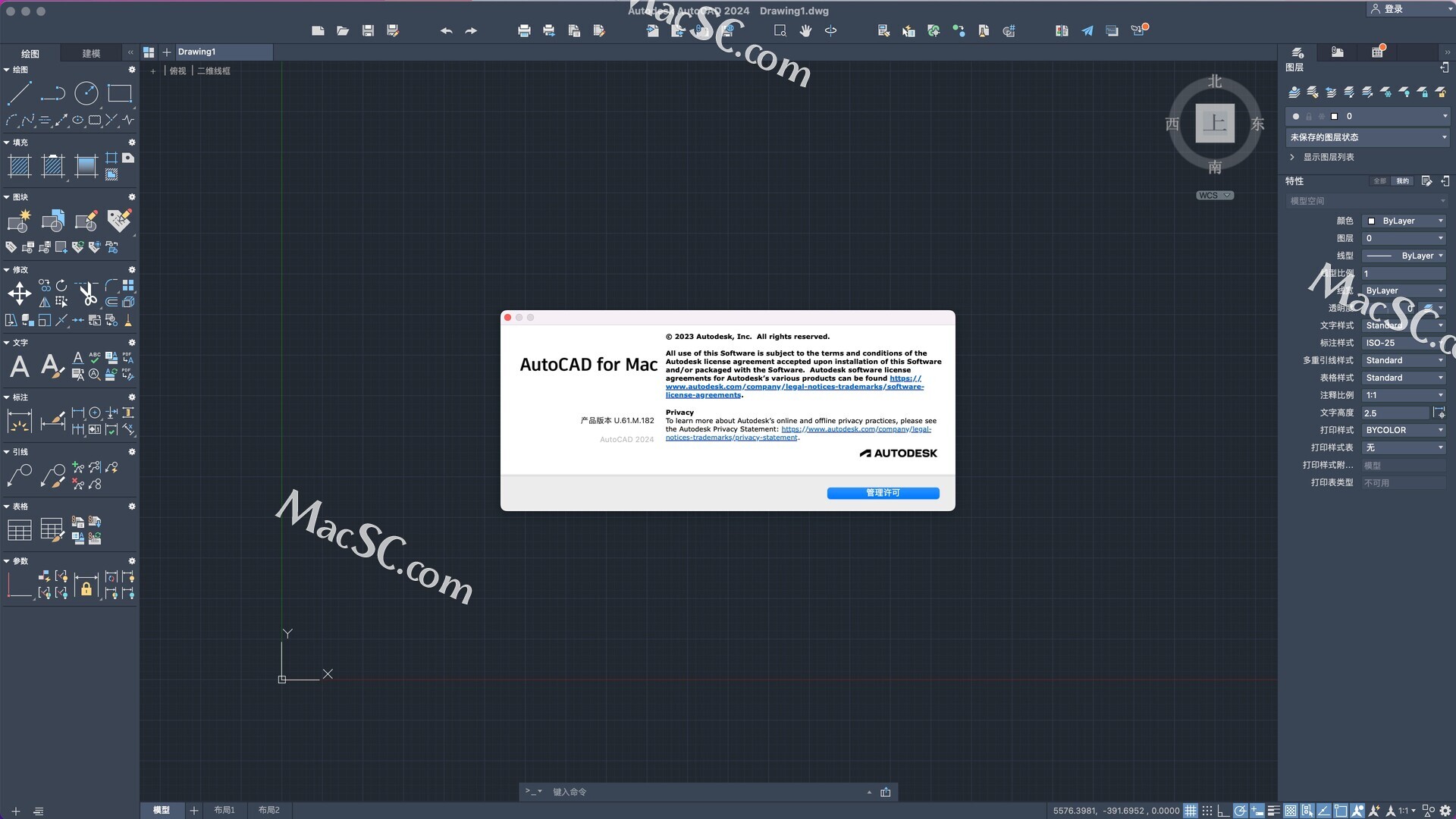Choose the Move tool in modify panel

tap(20, 293)
